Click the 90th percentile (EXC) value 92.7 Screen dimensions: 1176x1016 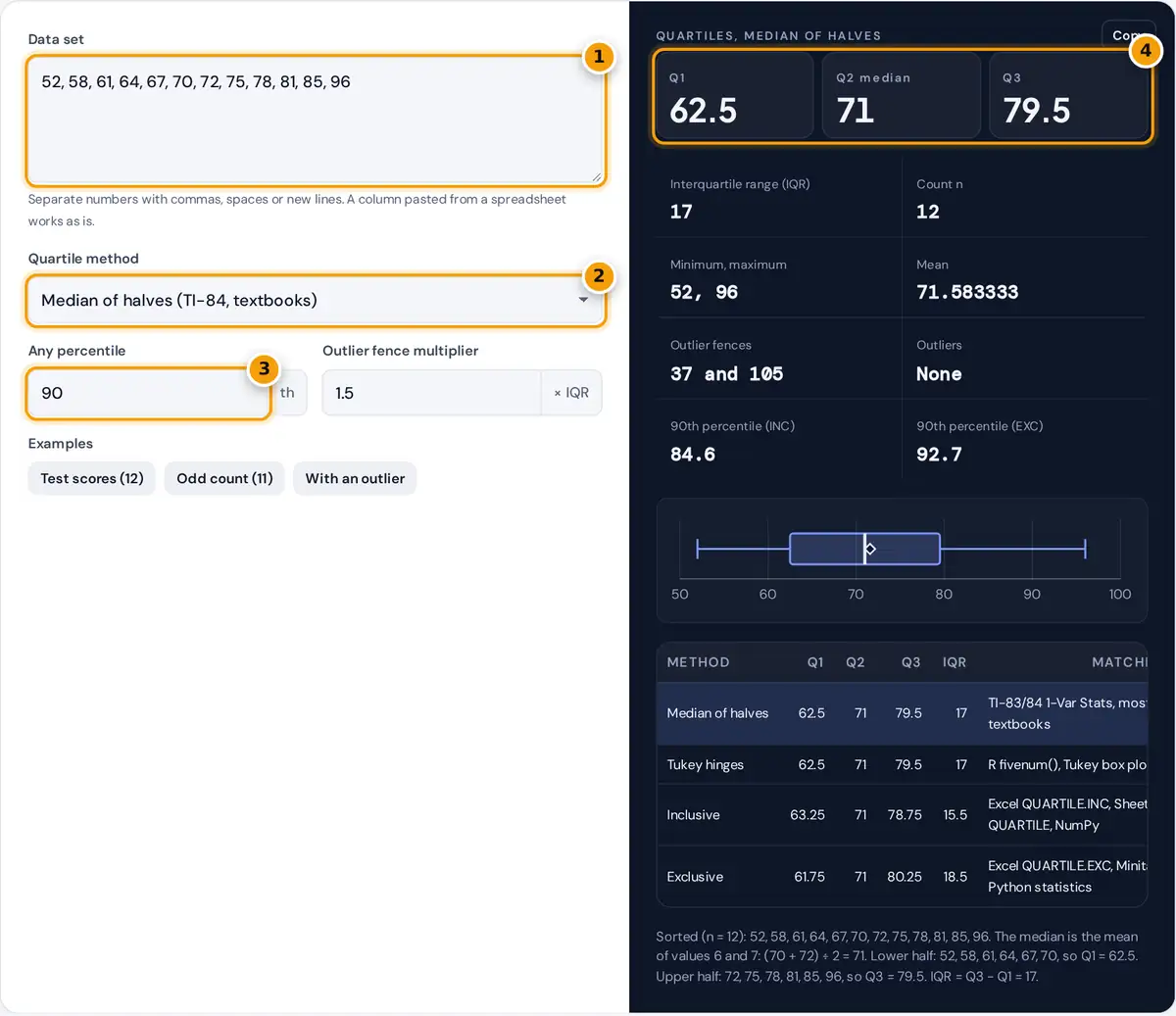click(x=939, y=454)
